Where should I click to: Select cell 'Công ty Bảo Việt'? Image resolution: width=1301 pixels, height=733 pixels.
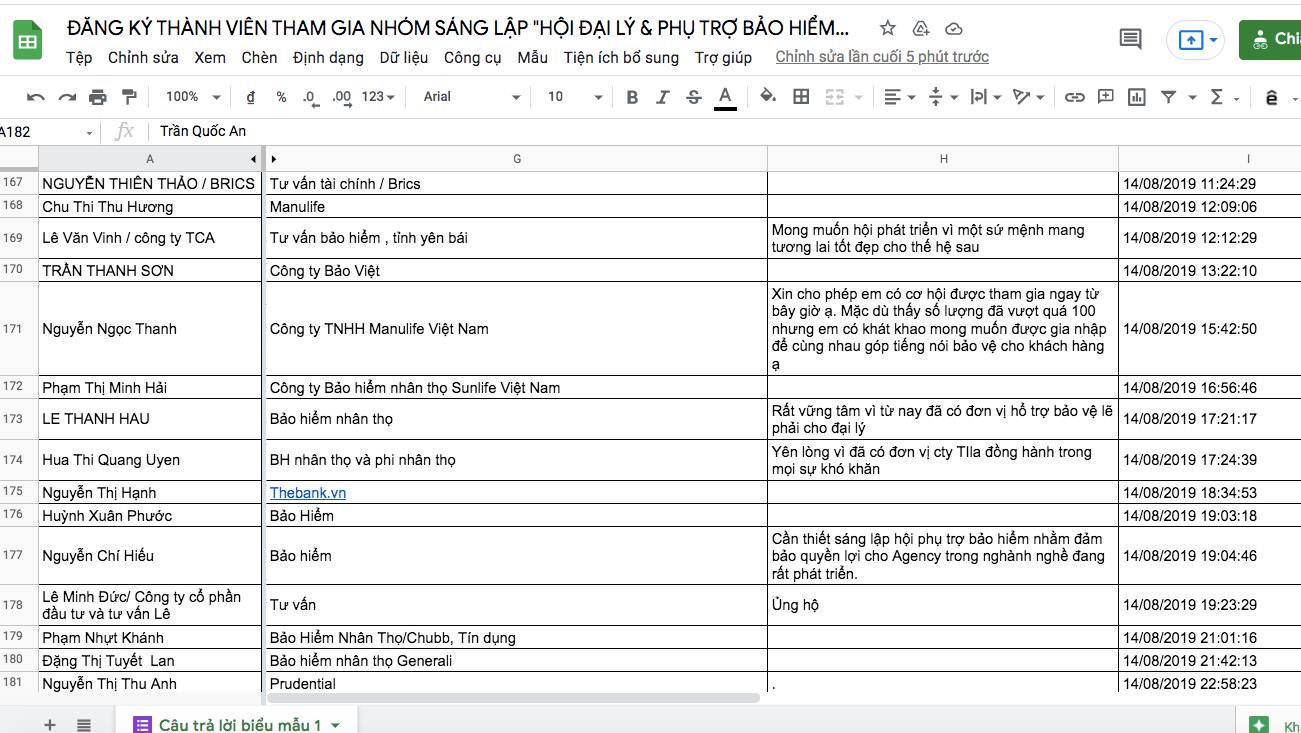coord(515,271)
